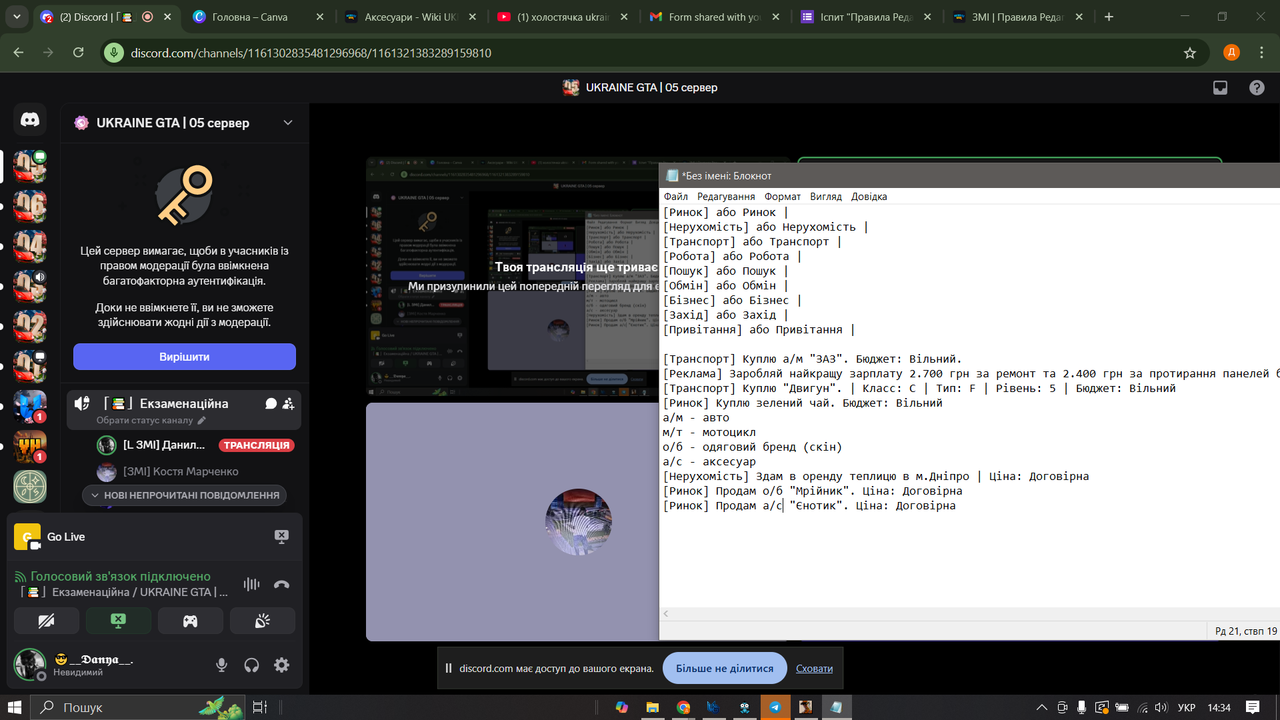
Task: Open the Chrome tab search dropdown
Action: coord(18,17)
